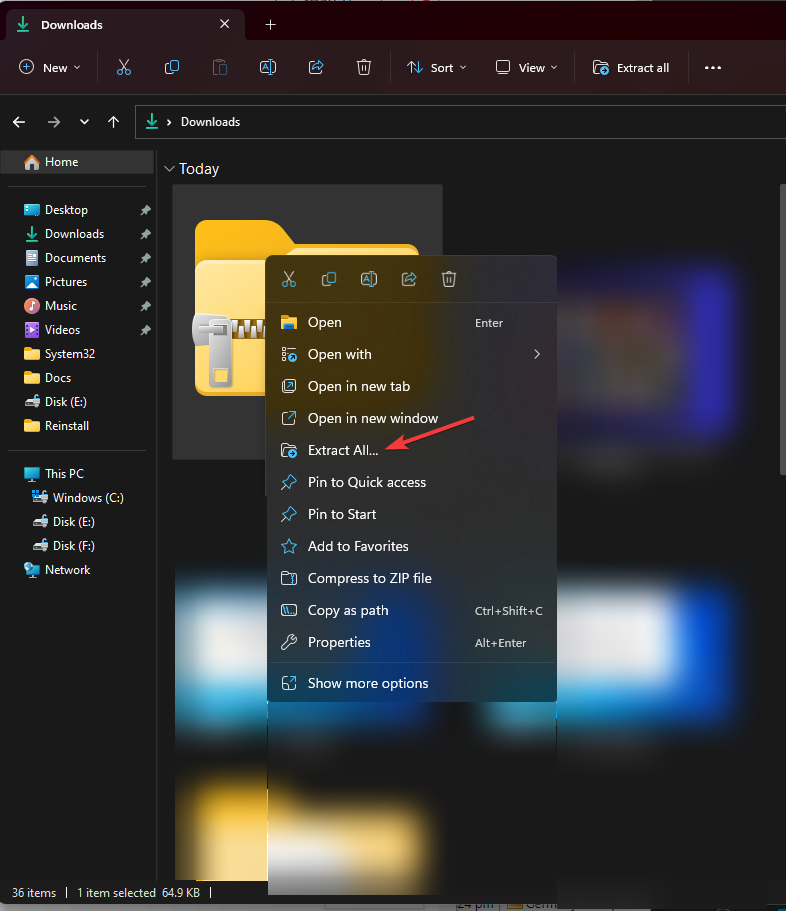This screenshot has width=786, height=911.
Task: Expand the Open with submenu
Action: tap(537, 354)
